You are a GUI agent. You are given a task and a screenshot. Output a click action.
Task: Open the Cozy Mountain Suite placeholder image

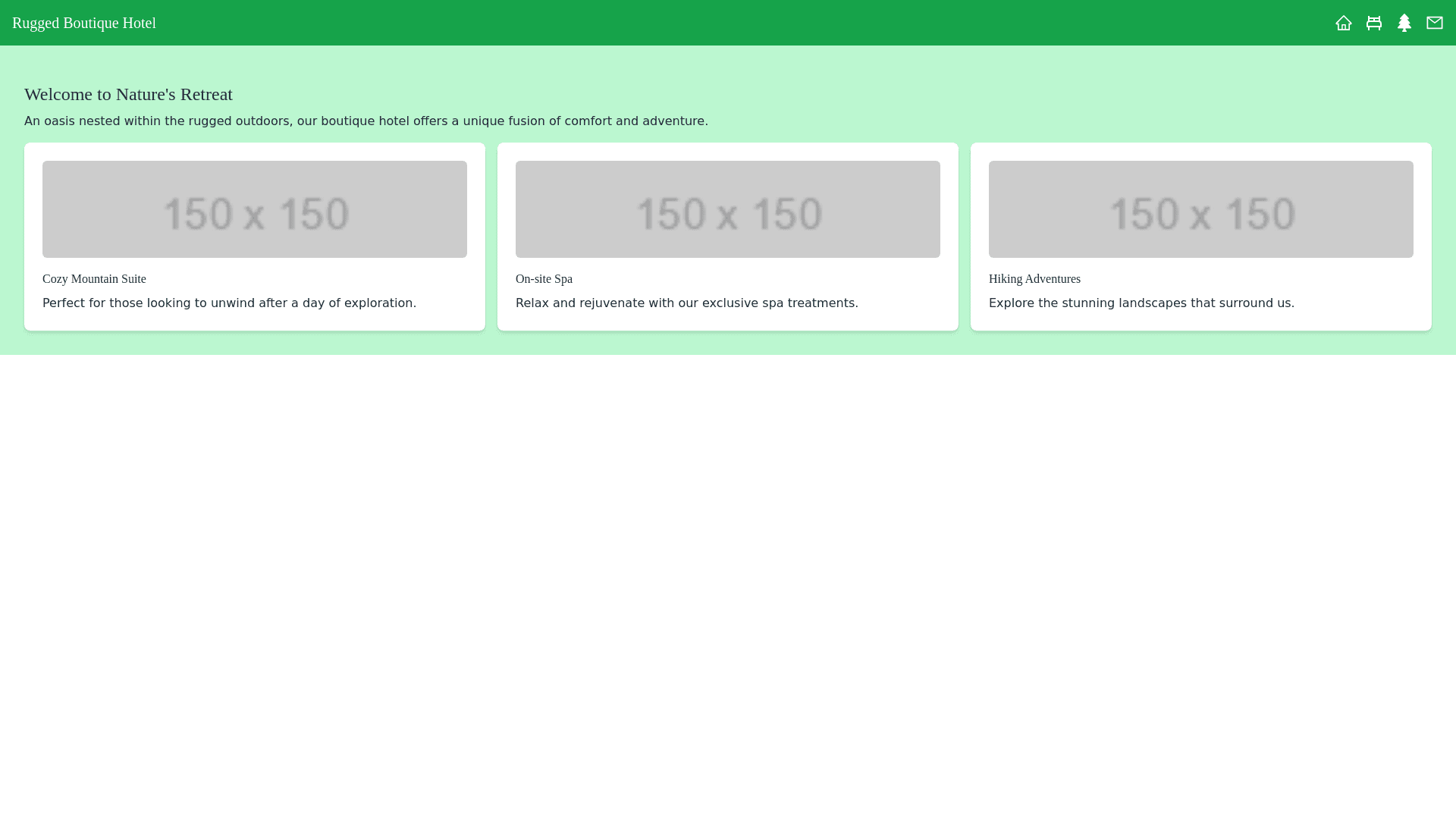pyautogui.click(x=255, y=209)
